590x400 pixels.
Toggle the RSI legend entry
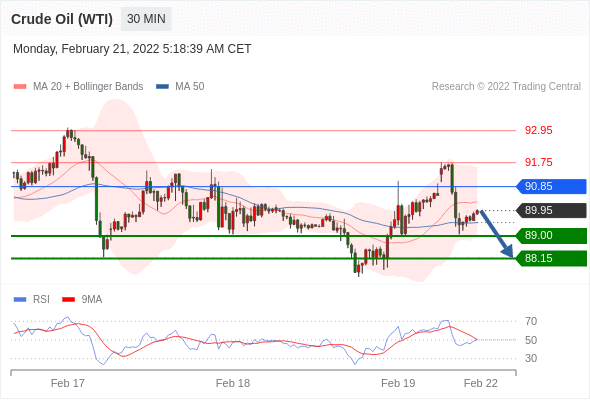coord(32,299)
